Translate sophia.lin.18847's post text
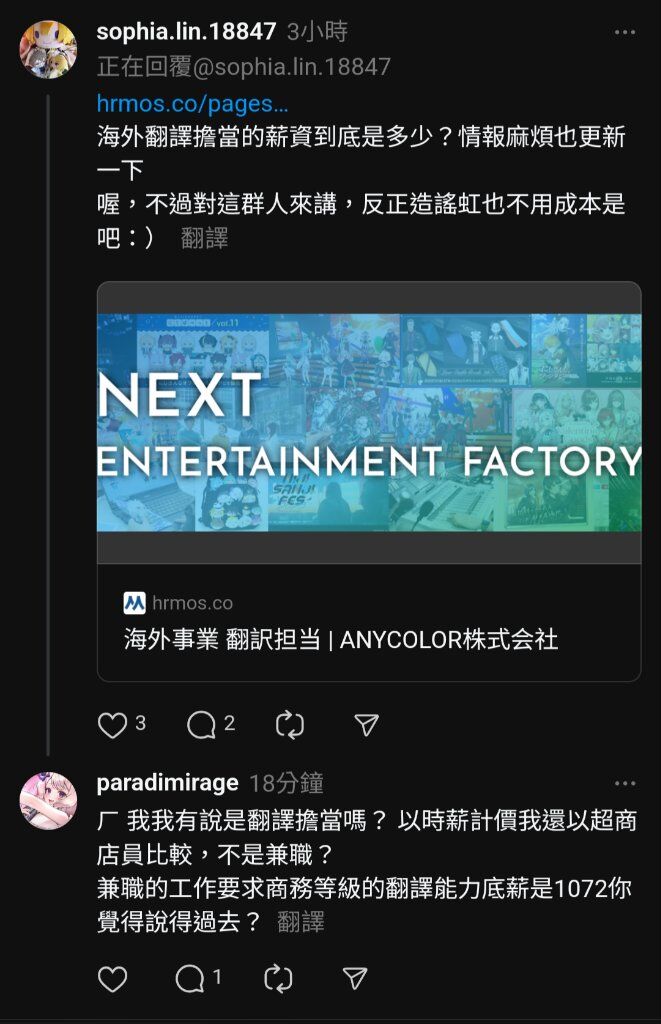The height and width of the screenshot is (1024, 661). (x=204, y=238)
